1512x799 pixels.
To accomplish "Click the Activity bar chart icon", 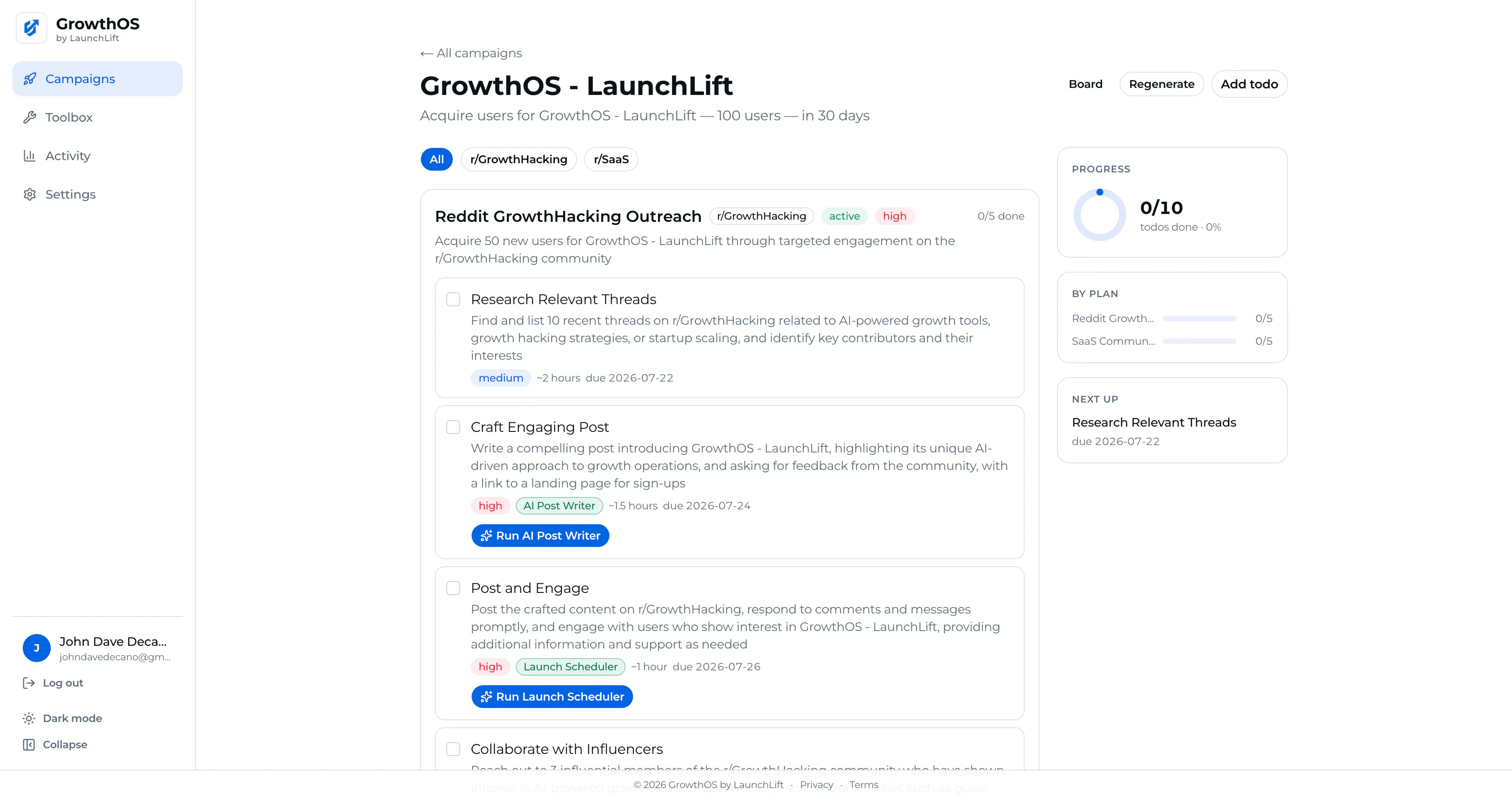I will point(29,156).
